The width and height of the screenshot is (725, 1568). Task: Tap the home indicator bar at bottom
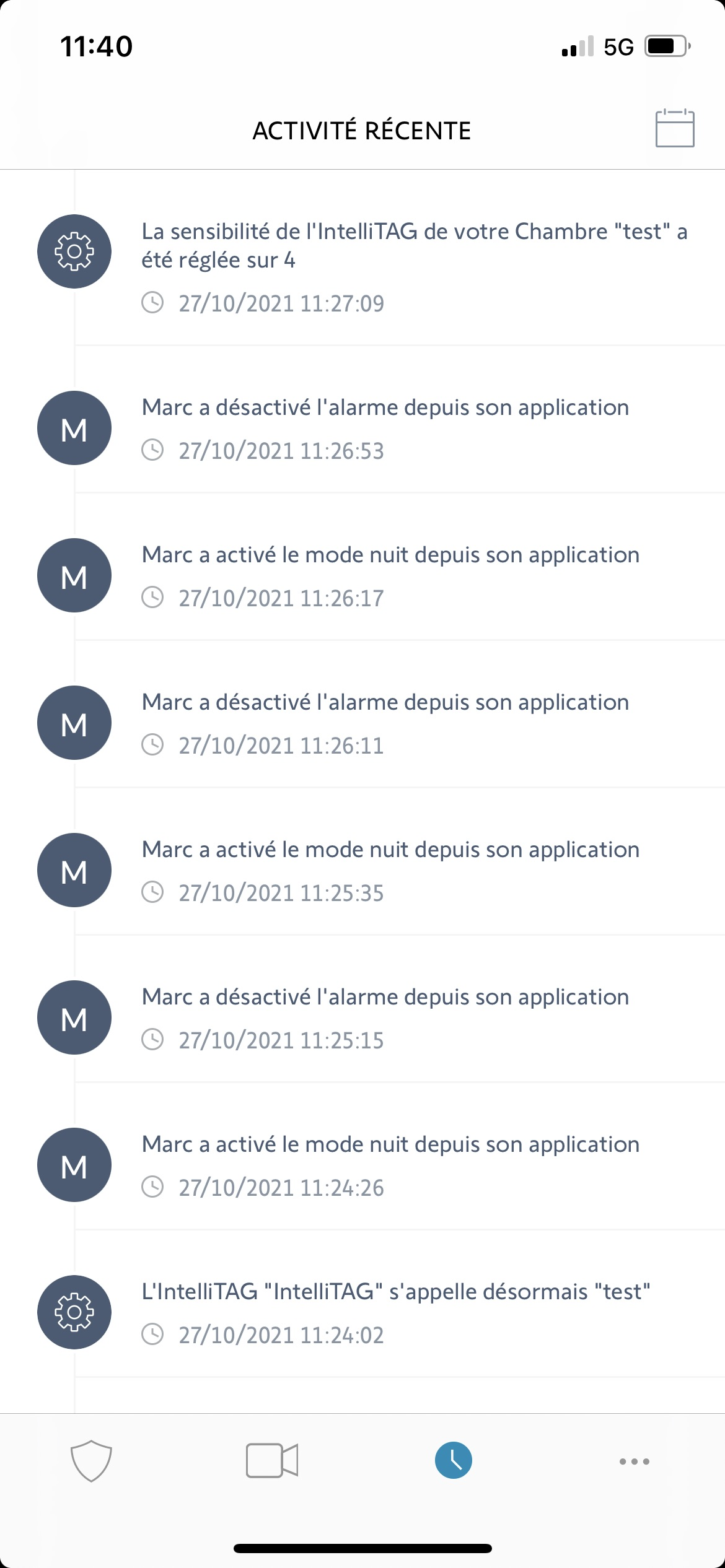pyautogui.click(x=362, y=1549)
